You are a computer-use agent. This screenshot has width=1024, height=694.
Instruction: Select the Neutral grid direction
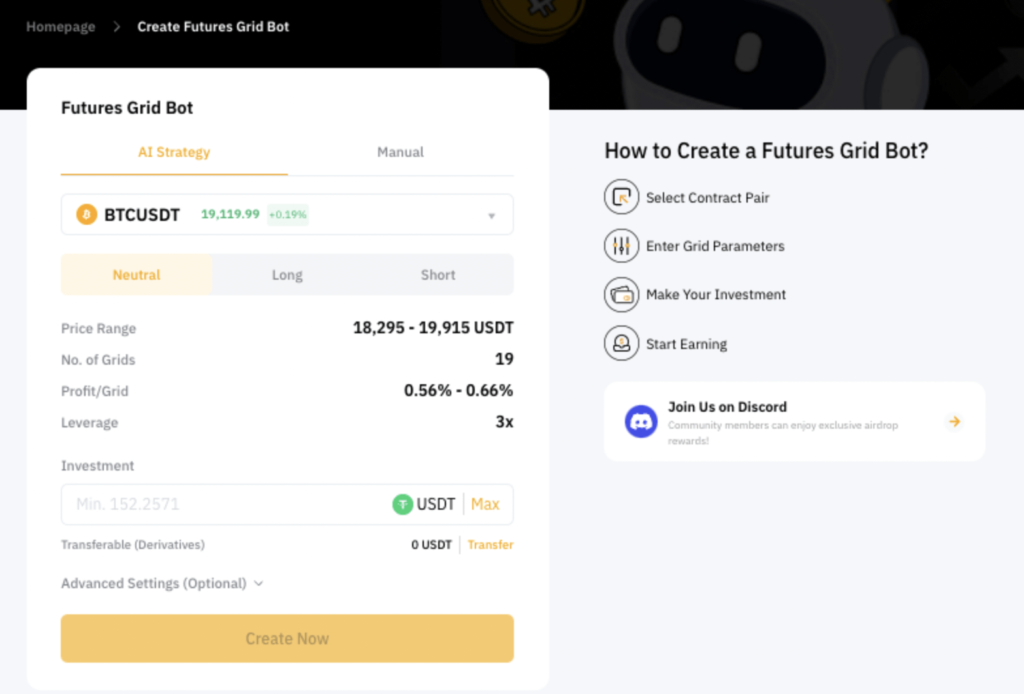click(x=136, y=275)
